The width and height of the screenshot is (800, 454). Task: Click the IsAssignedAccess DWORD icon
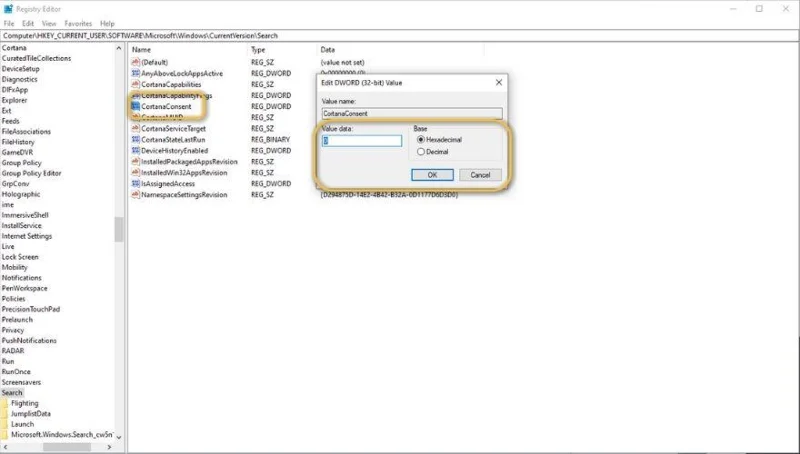click(135, 184)
